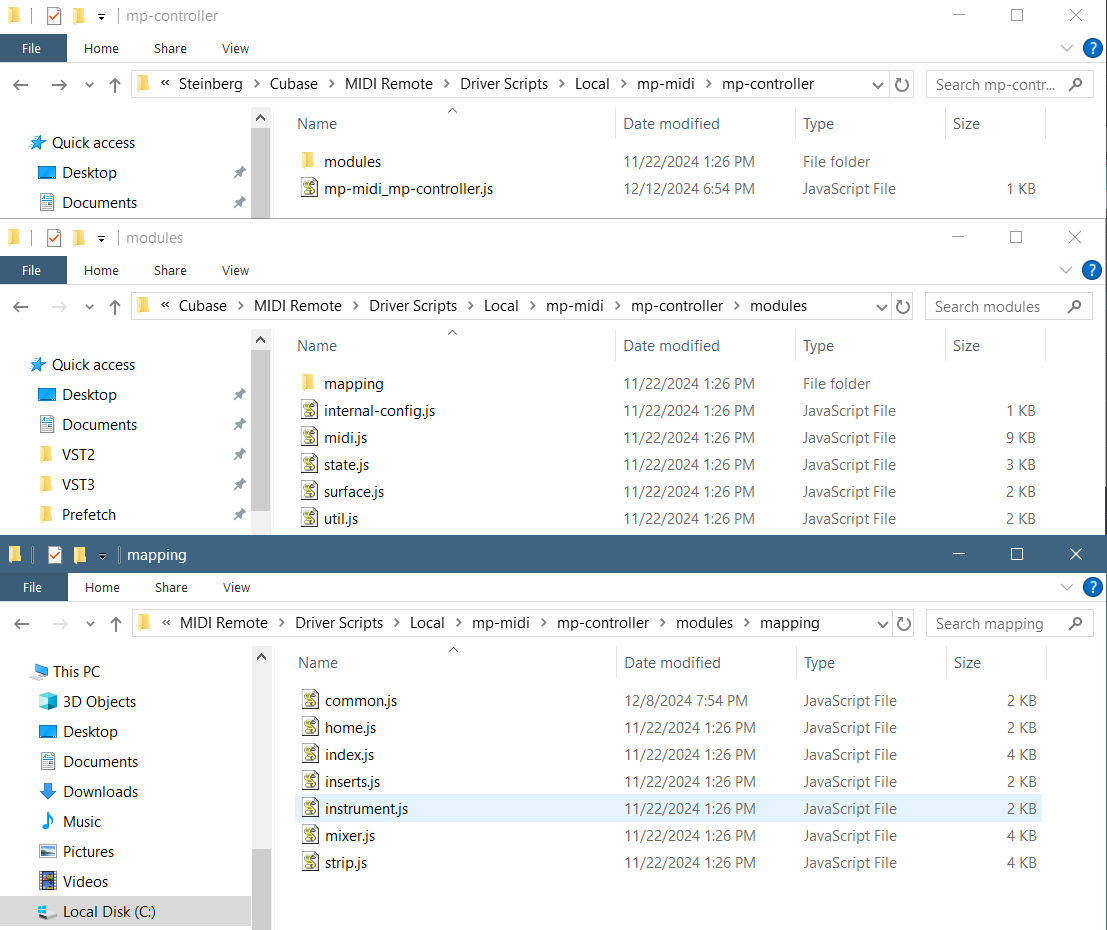Refresh the modules folder view
The image size is (1107, 930).
coord(902,306)
